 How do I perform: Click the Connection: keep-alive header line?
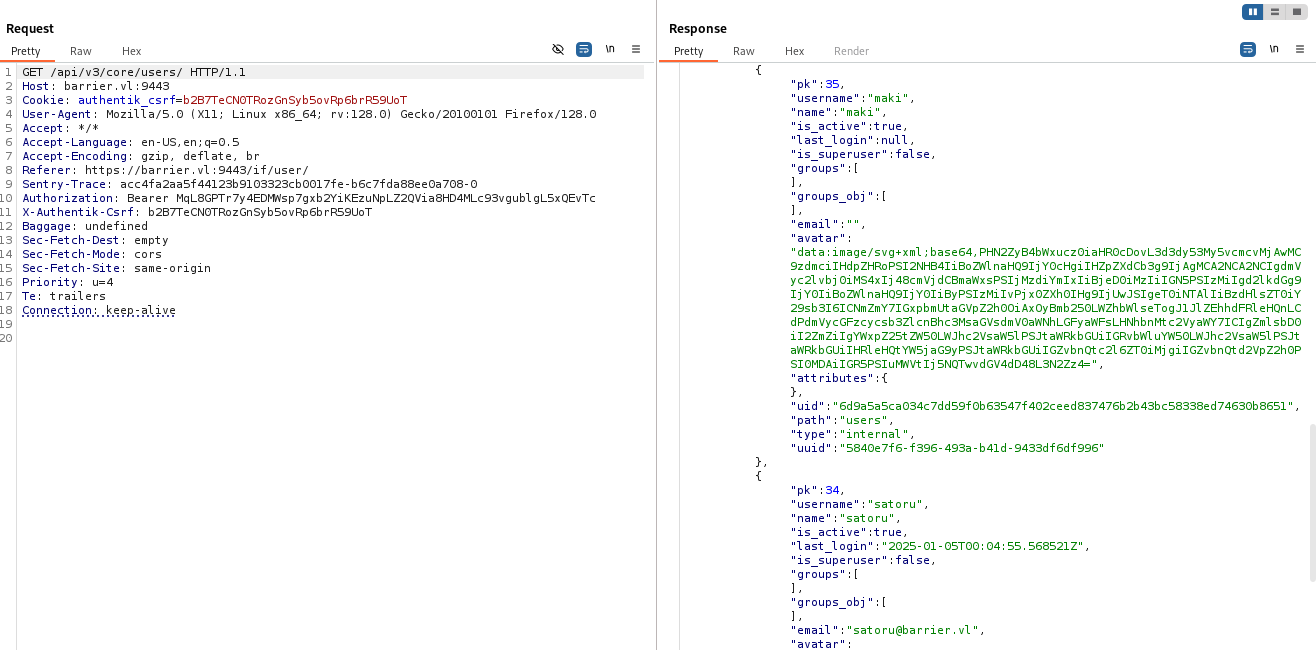99,310
